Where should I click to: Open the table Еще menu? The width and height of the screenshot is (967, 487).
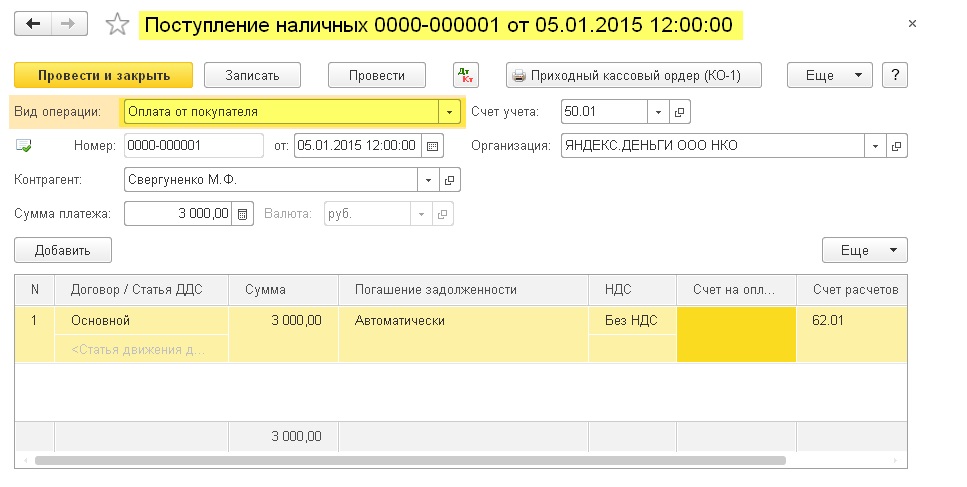coord(865,250)
